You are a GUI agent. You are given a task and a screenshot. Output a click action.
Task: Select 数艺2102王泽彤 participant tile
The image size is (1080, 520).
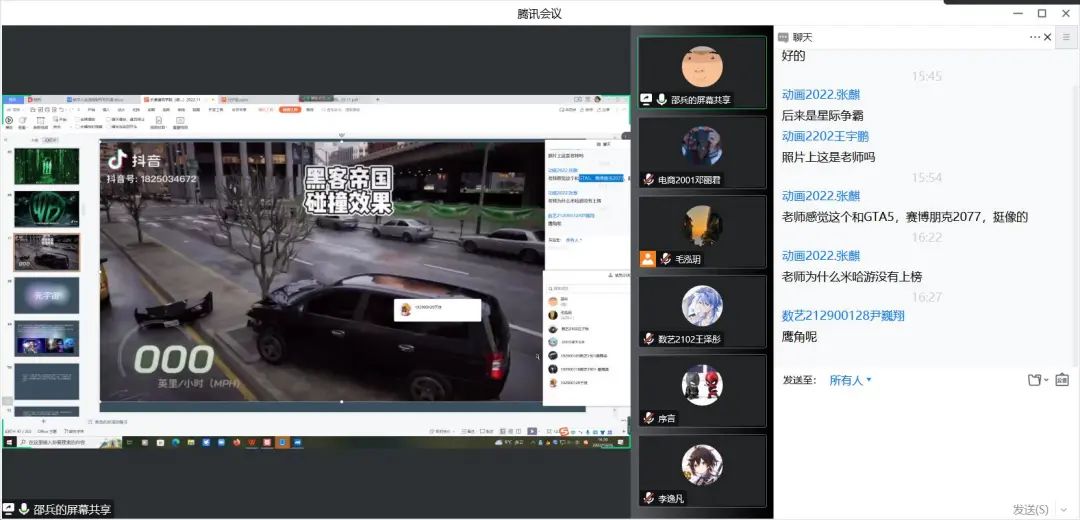pyautogui.click(x=702, y=312)
